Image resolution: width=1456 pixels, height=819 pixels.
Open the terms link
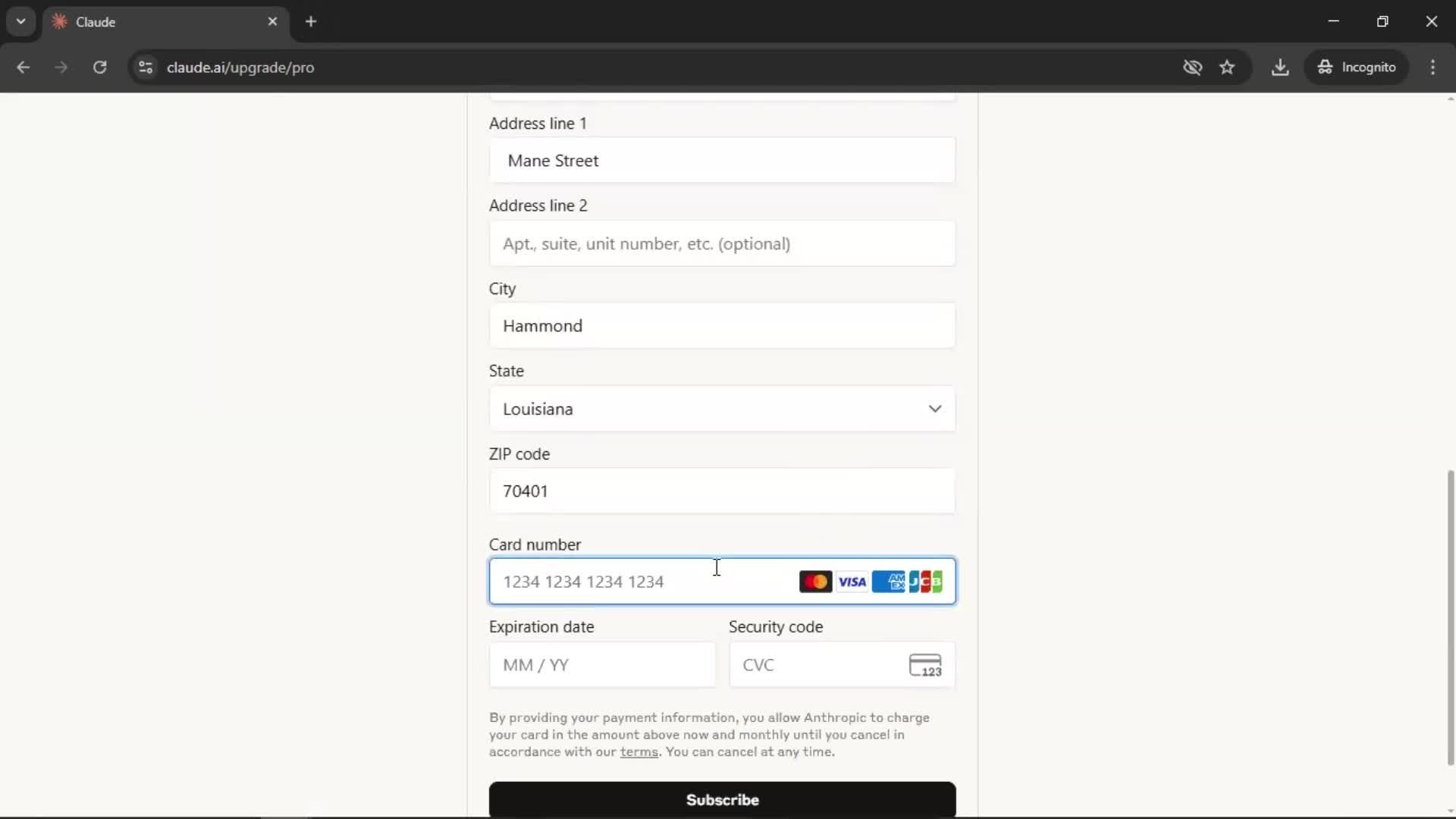[x=639, y=752]
